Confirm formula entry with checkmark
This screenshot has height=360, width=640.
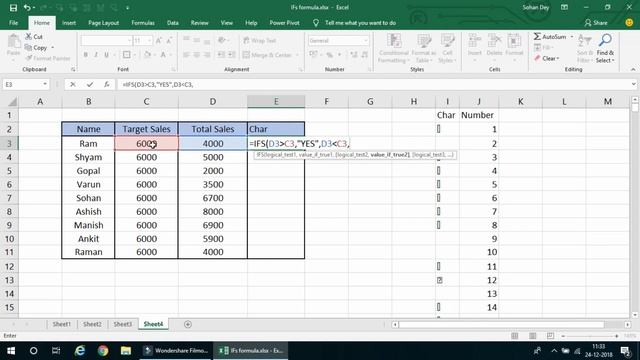click(x=90, y=84)
